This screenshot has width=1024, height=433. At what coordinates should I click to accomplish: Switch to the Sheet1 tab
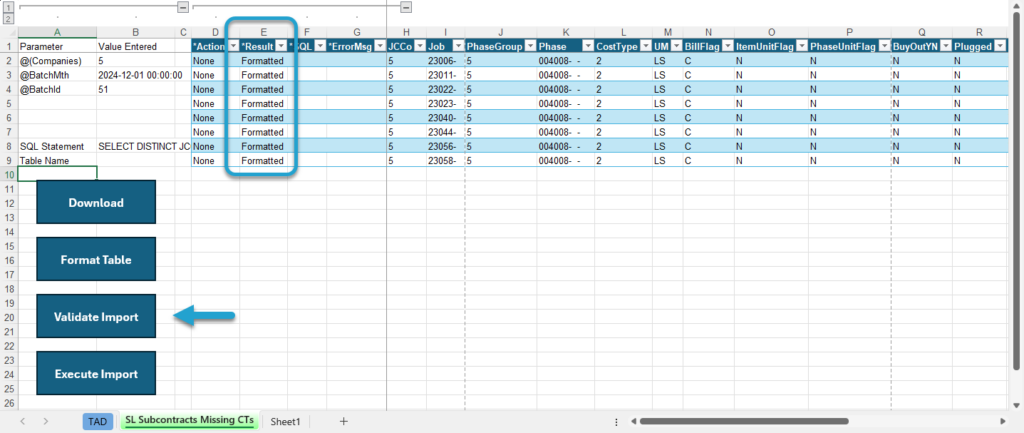click(x=285, y=422)
